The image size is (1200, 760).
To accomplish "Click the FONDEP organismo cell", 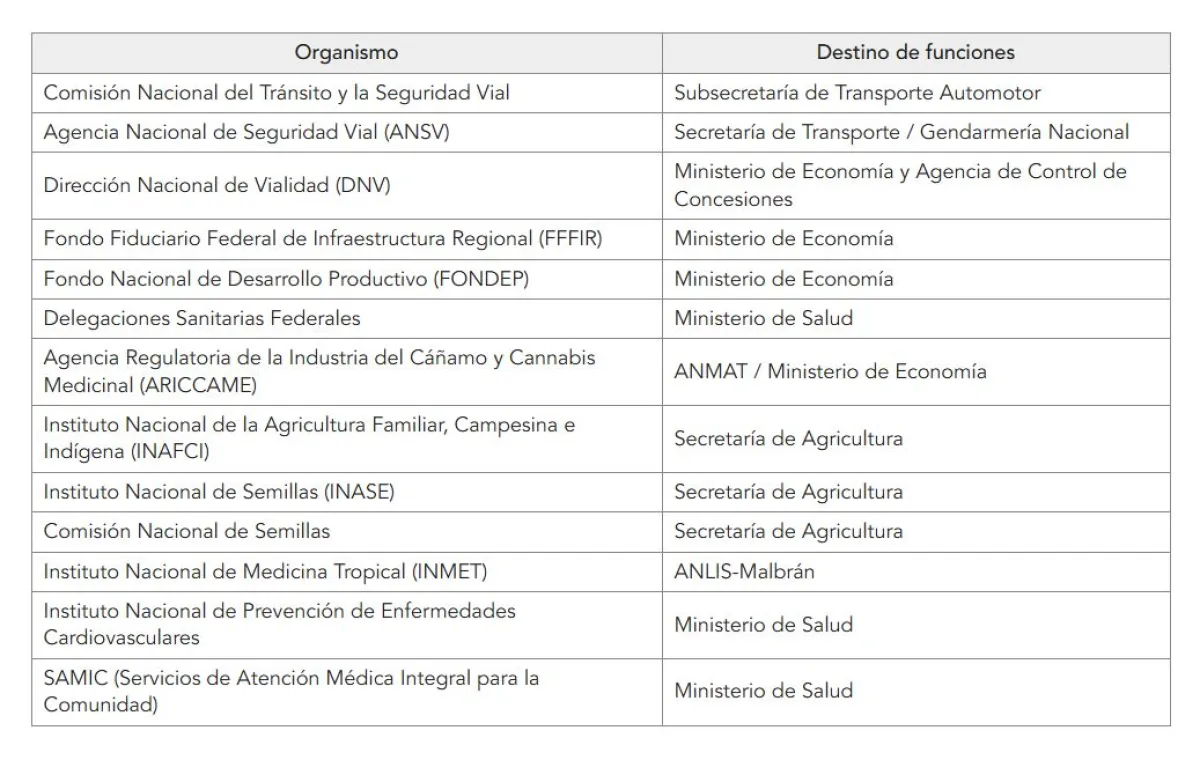I will (286, 279).
